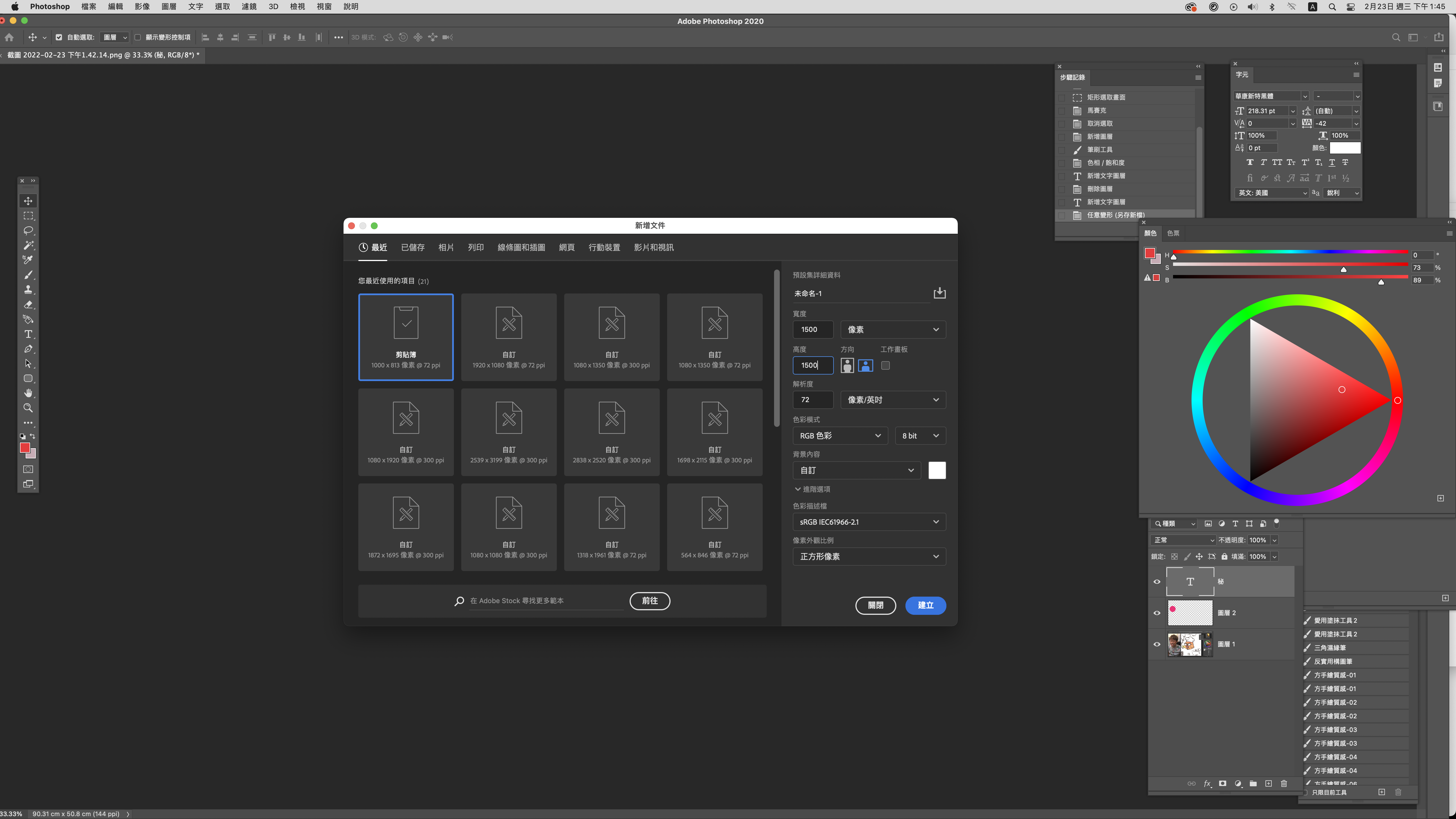Screen dimensions: 1456x819
Task: Switch to the 相片 preset tab
Action: tap(446, 248)
